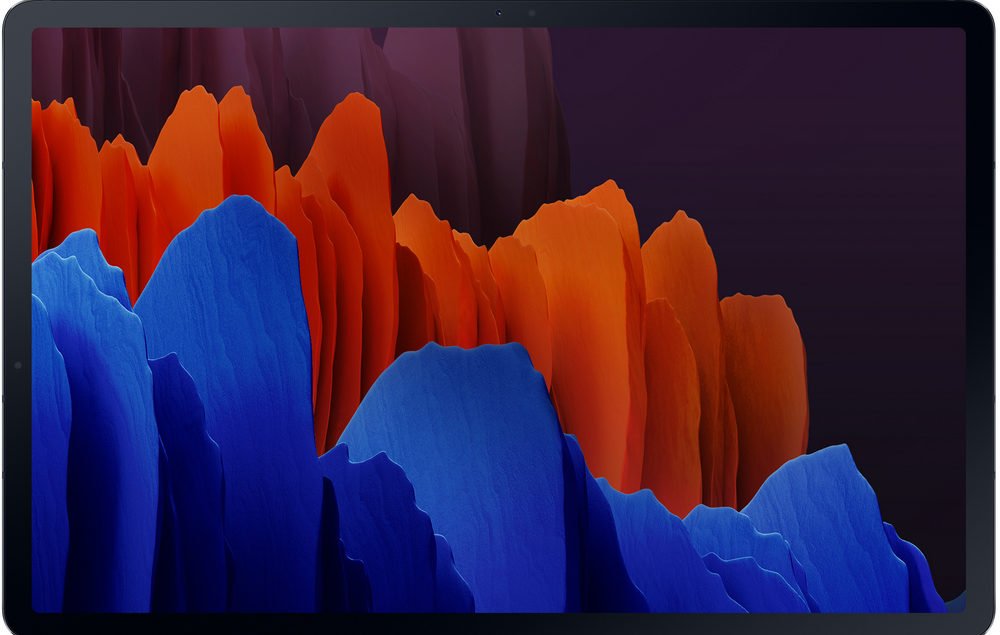Screen dimensions: 1000x635
Task: Tap the sensor dot on left bezel
Action: click(17, 365)
